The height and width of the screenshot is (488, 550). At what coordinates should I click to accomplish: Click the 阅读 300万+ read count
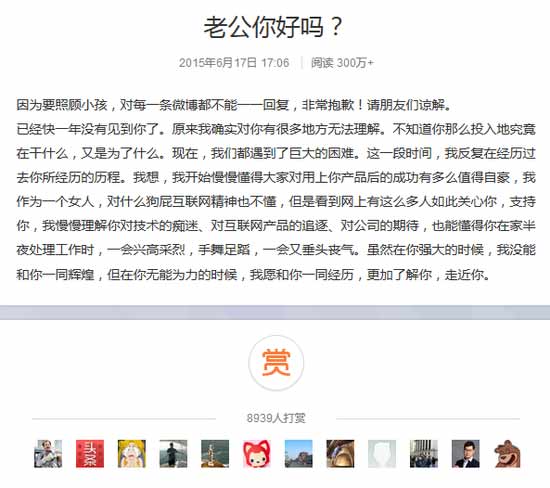click(342, 63)
